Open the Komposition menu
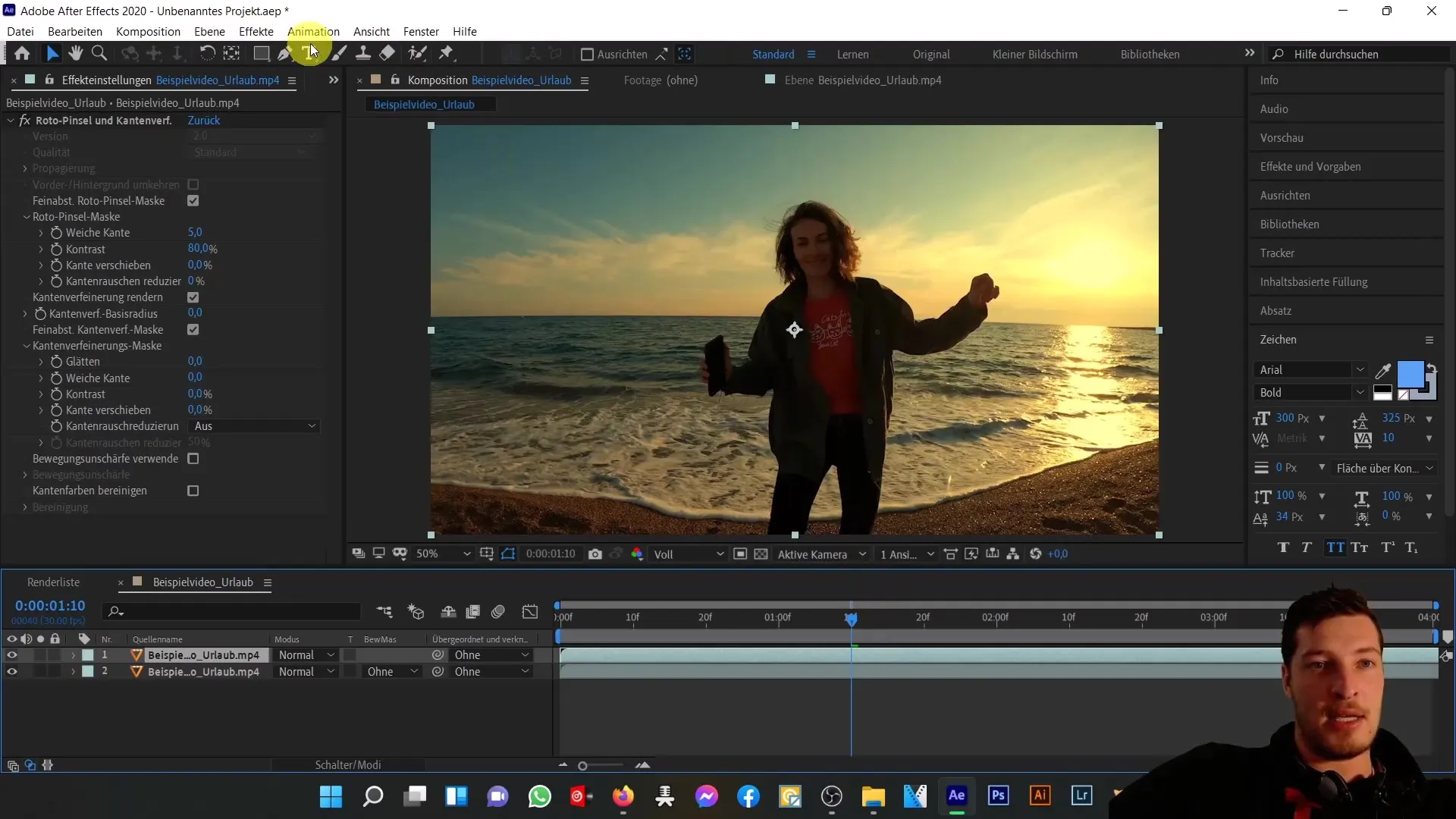 pyautogui.click(x=148, y=32)
